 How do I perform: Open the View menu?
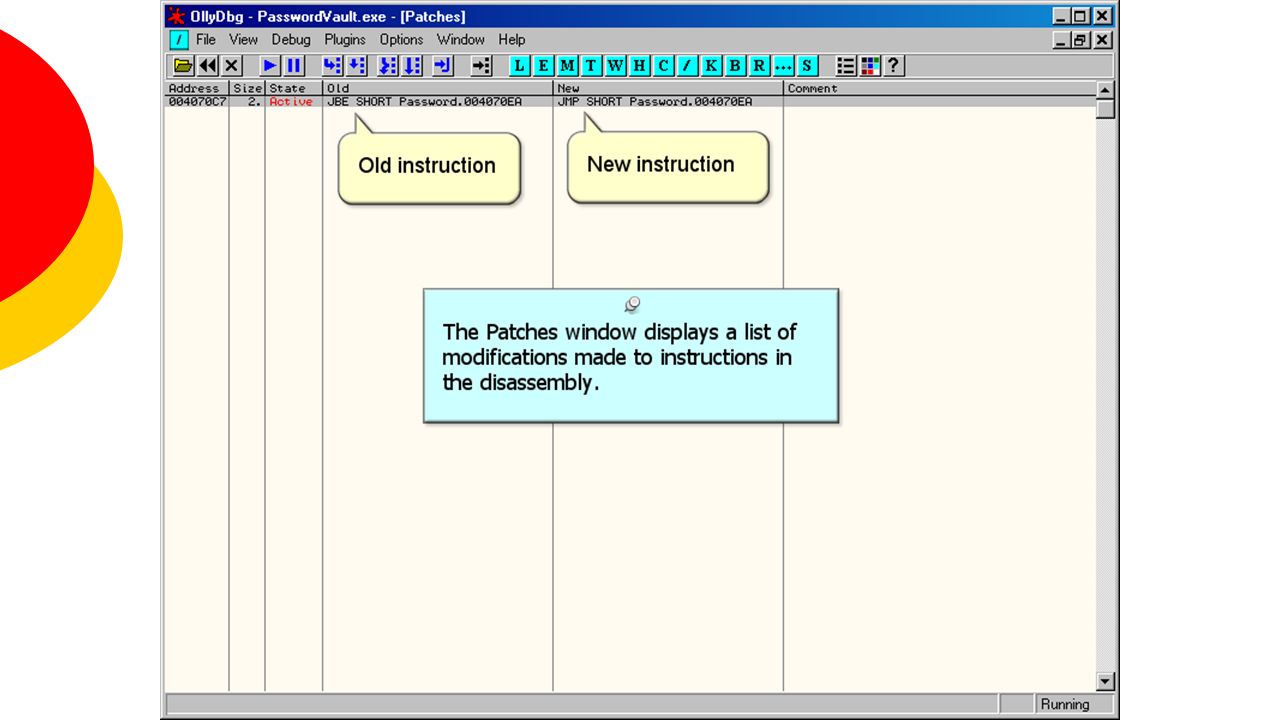(243, 40)
